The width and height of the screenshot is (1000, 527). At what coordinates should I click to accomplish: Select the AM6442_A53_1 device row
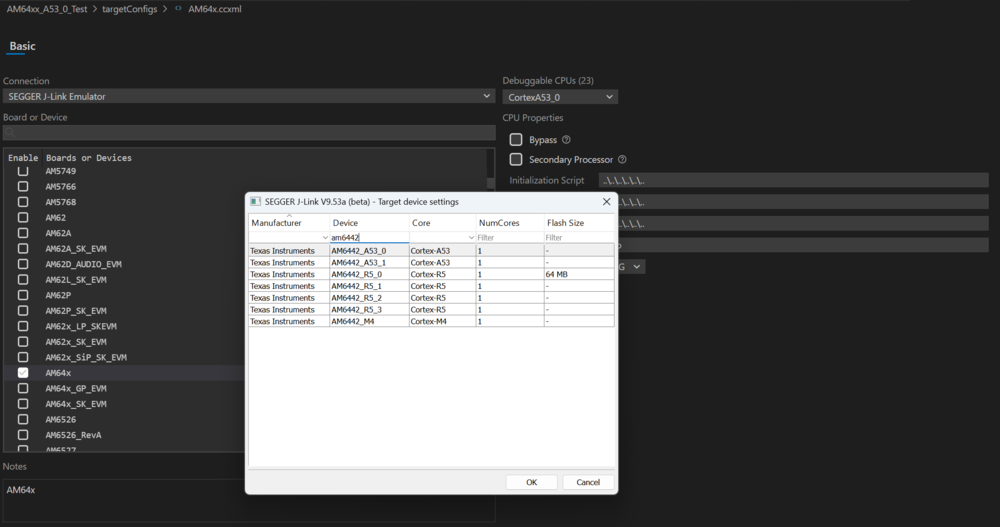pos(431,262)
